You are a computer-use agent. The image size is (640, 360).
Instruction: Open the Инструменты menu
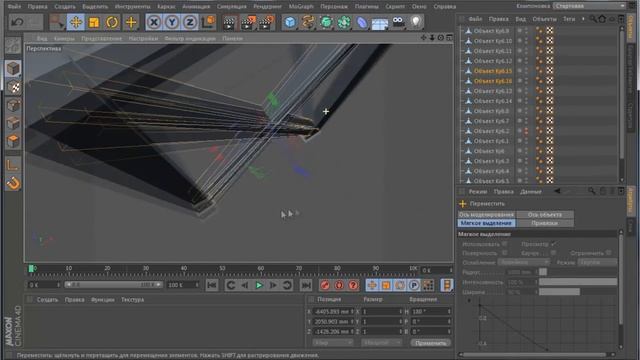tap(133, 7)
